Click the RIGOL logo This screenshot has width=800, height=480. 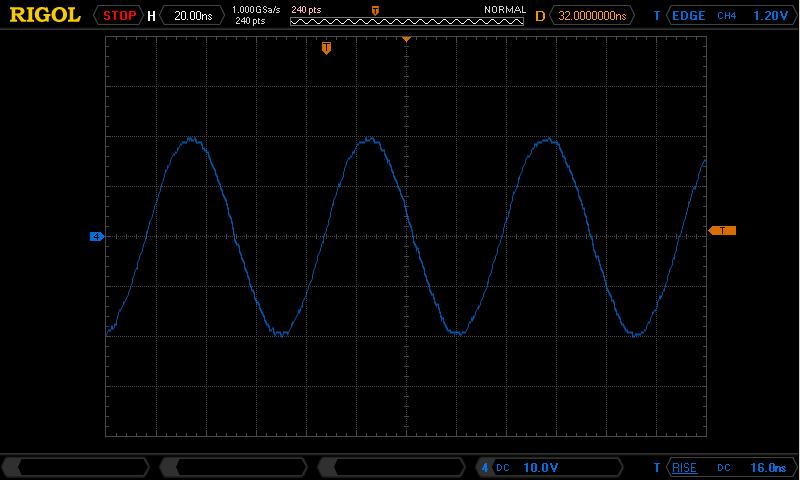click(45, 15)
